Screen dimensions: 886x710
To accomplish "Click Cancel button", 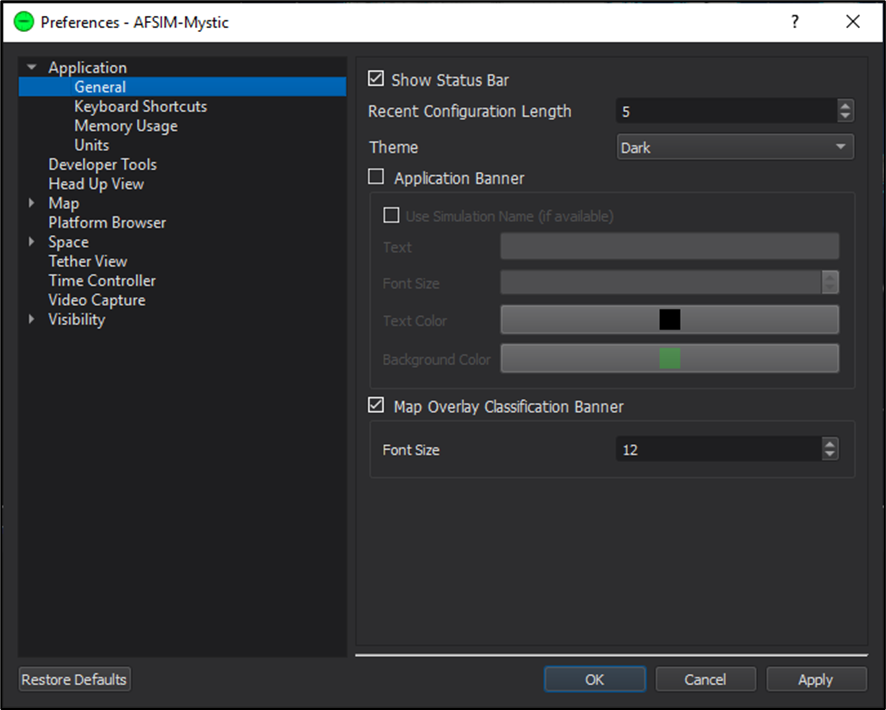I will point(705,679).
